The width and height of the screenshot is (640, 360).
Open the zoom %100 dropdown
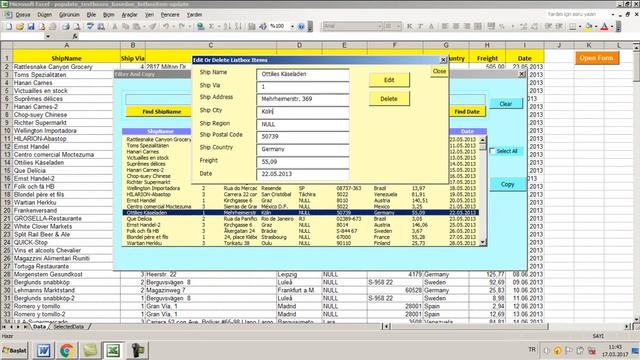tap(292, 27)
